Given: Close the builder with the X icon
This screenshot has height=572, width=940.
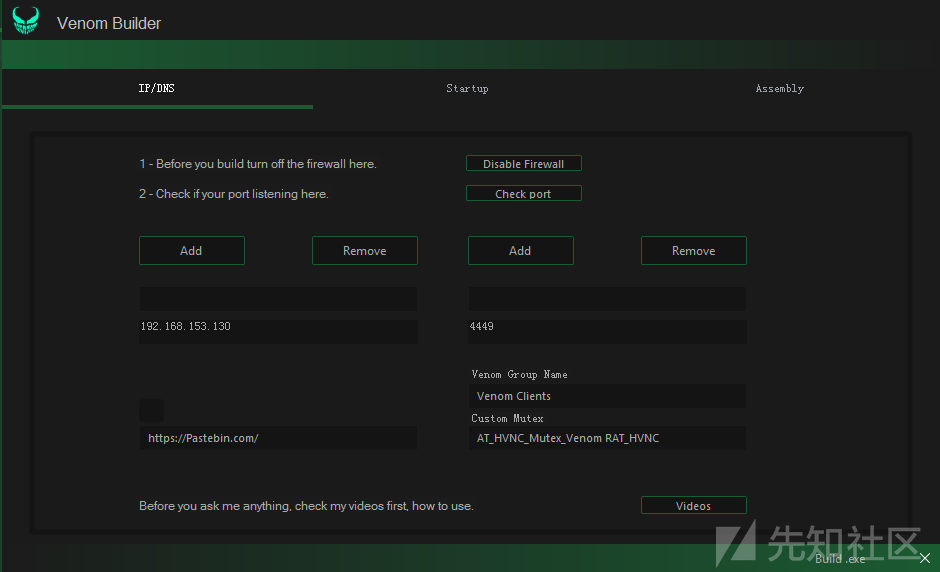Looking at the screenshot, I should coord(925,558).
